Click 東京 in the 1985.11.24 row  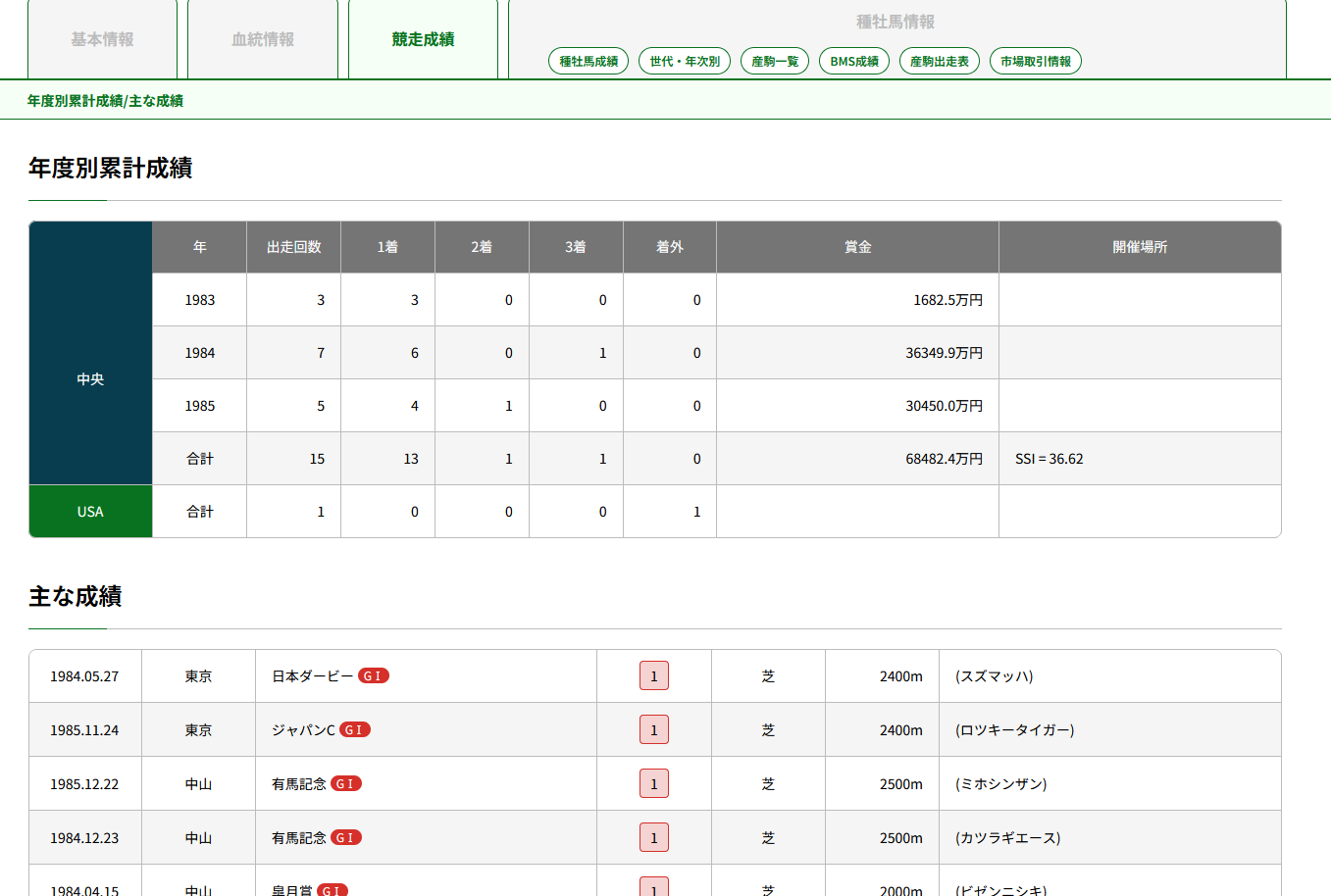click(x=198, y=730)
